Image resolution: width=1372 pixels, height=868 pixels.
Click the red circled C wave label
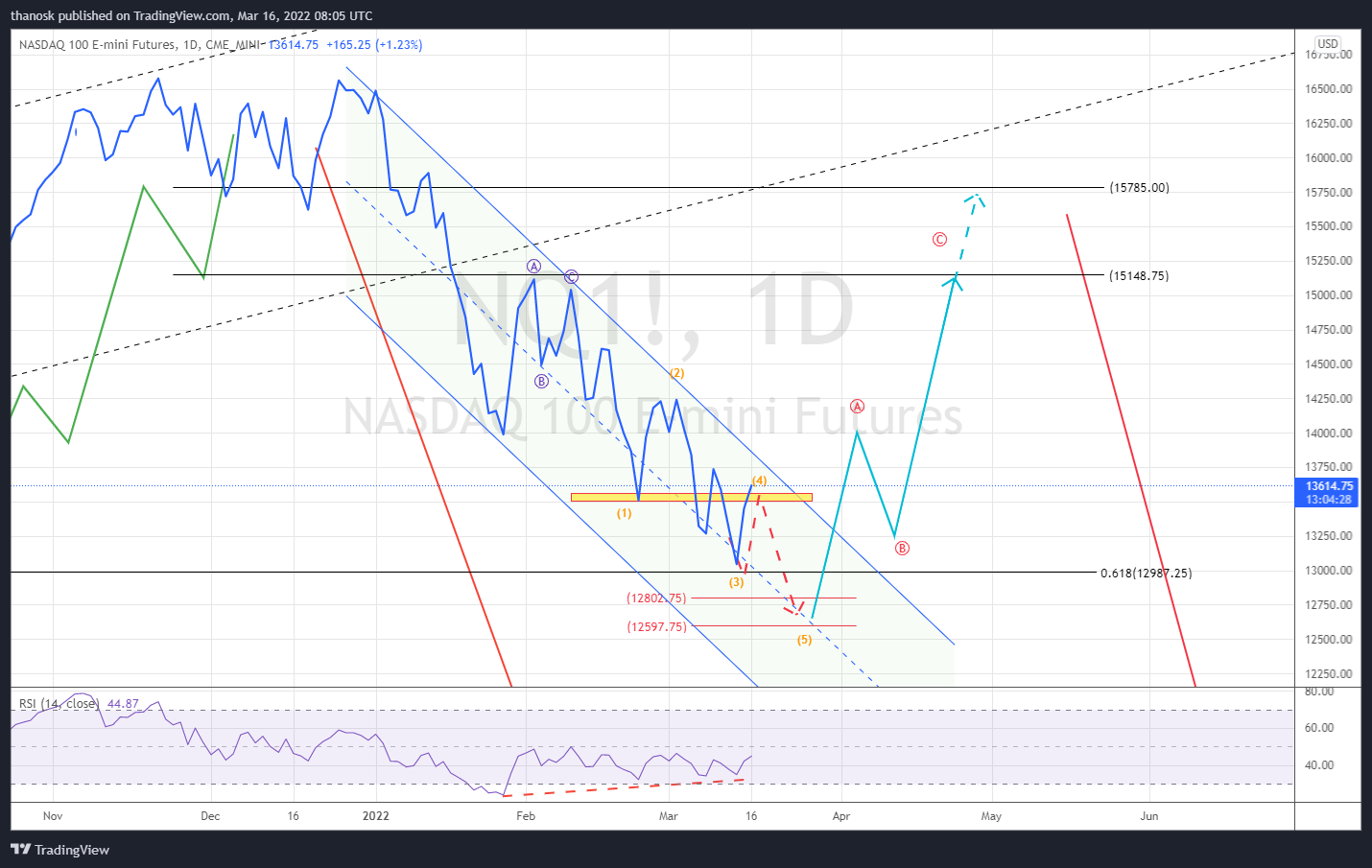[940, 240]
